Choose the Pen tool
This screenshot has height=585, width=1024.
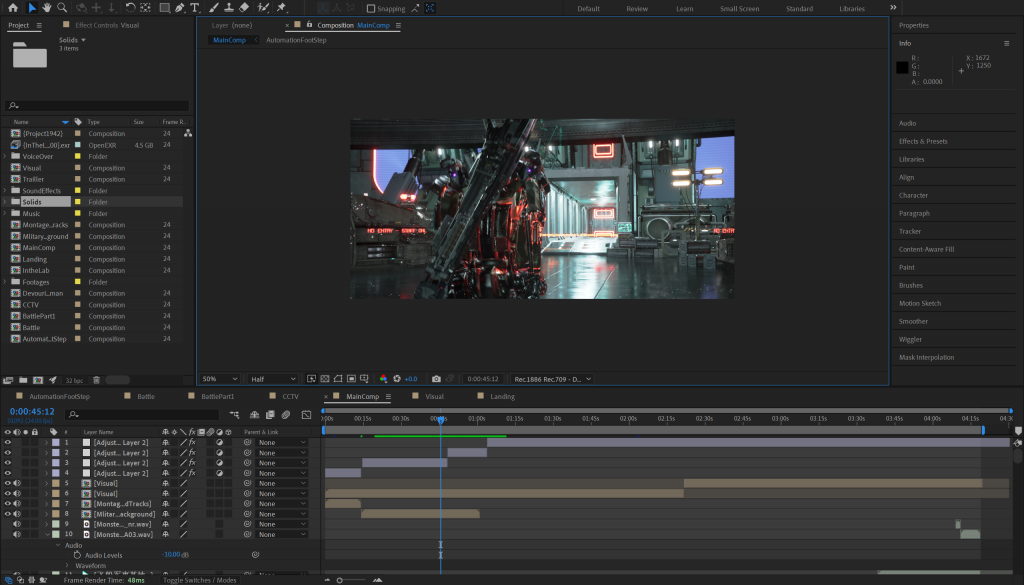point(179,8)
